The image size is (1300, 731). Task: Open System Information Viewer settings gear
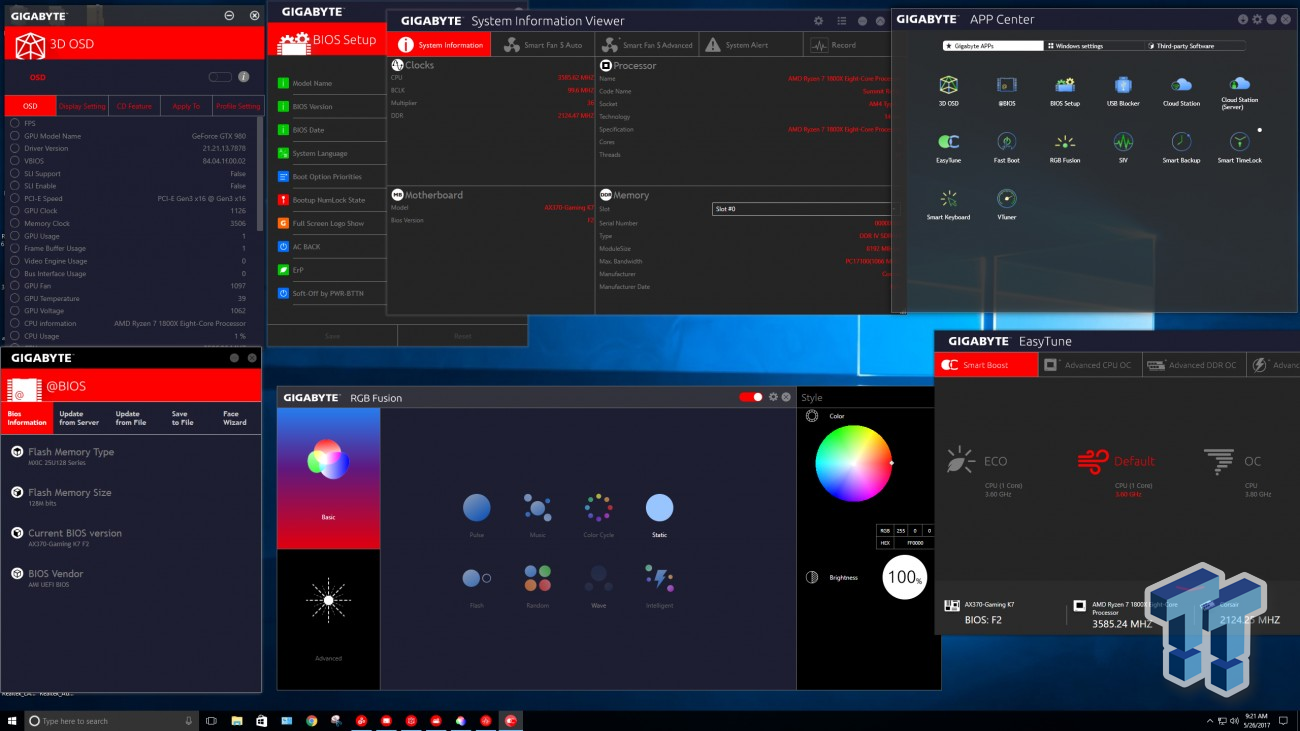coord(819,20)
